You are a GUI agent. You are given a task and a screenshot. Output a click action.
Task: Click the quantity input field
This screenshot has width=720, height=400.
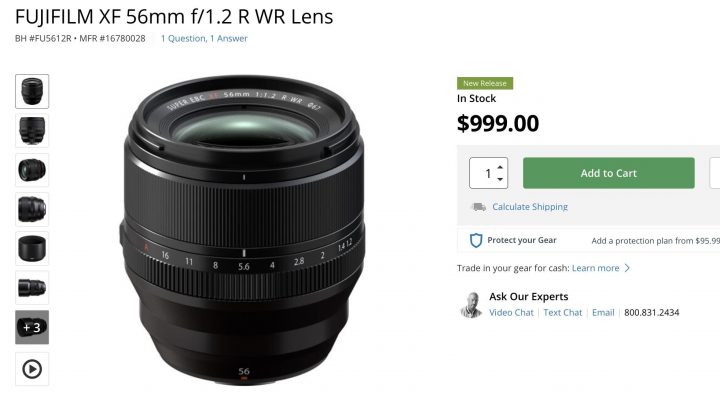[488, 173]
